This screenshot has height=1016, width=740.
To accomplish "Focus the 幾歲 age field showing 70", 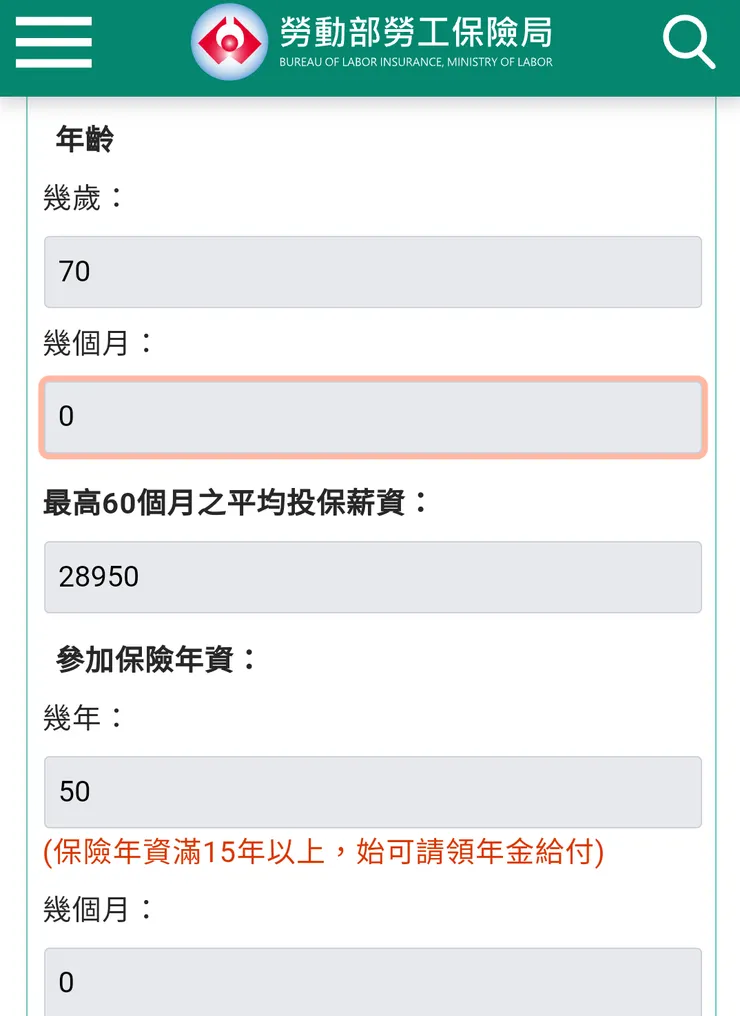I will (x=372, y=272).
